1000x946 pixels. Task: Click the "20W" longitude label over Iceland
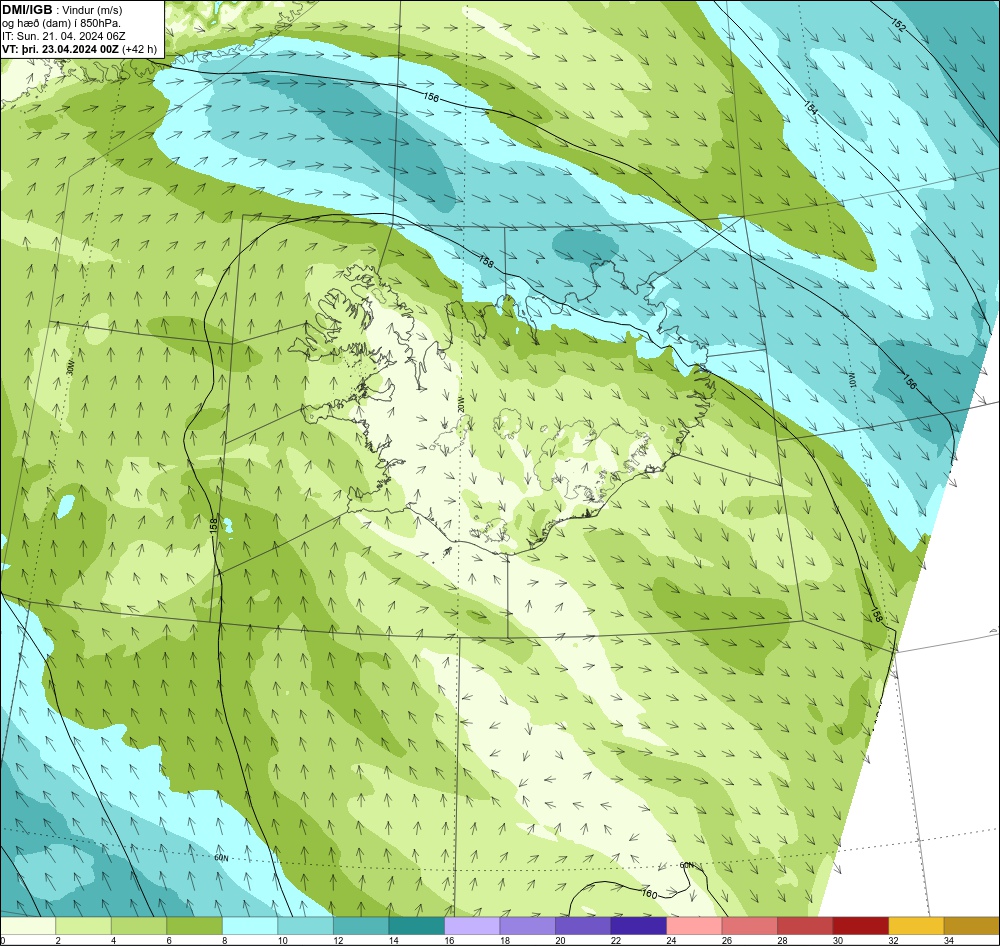460,404
